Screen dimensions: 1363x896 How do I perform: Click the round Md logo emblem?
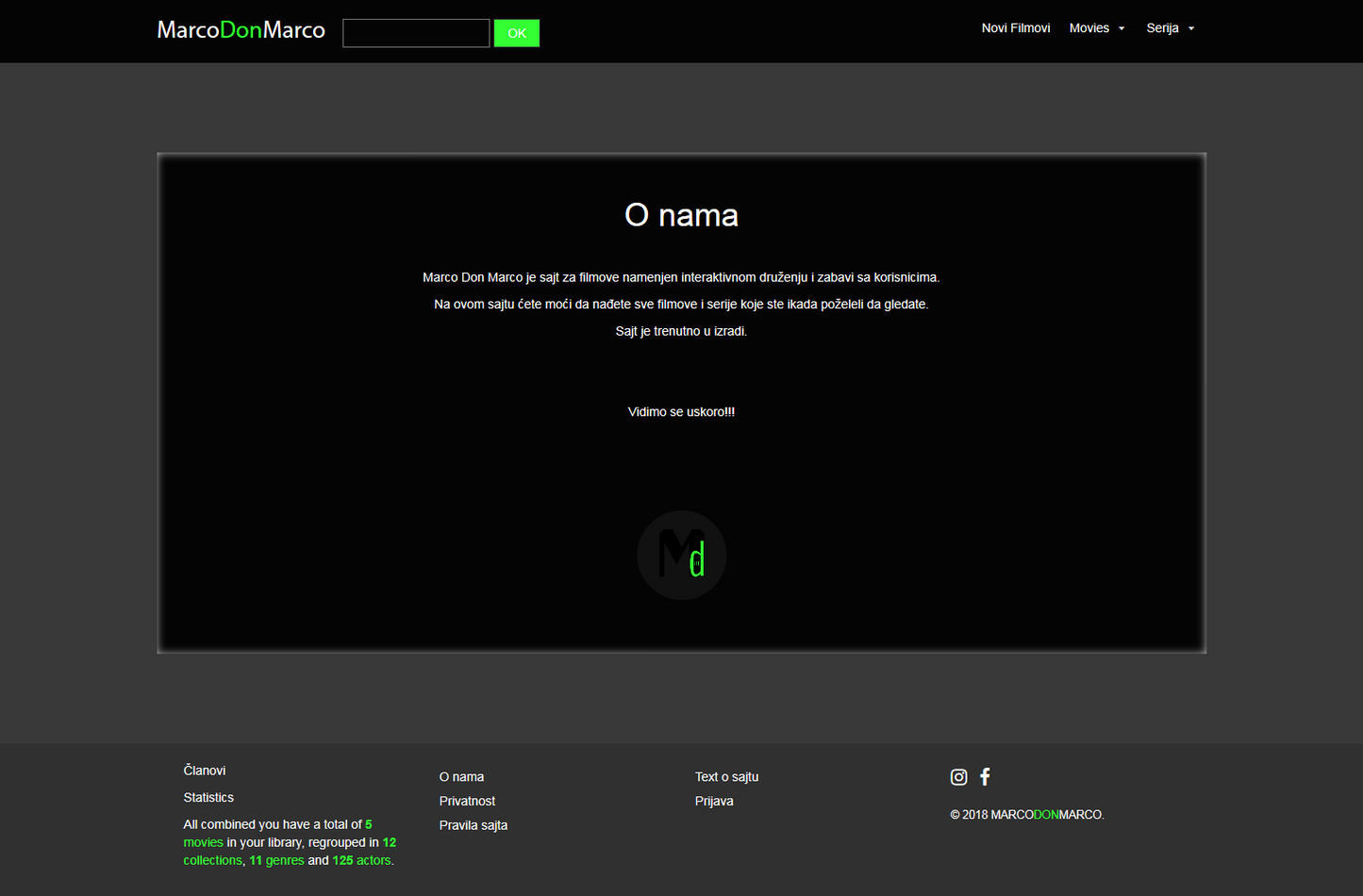click(681, 556)
